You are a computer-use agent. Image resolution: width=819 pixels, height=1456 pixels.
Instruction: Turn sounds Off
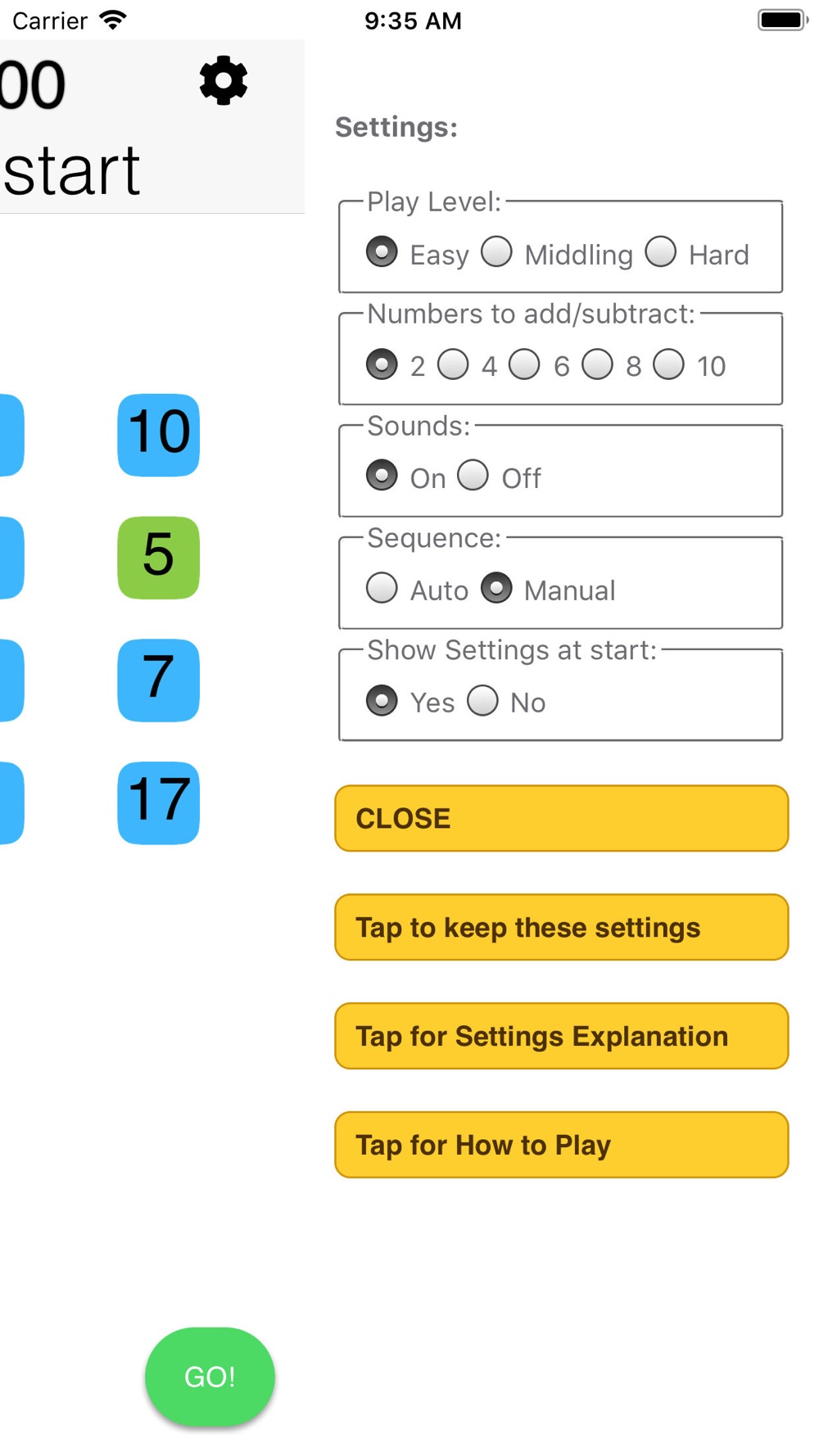473,476
